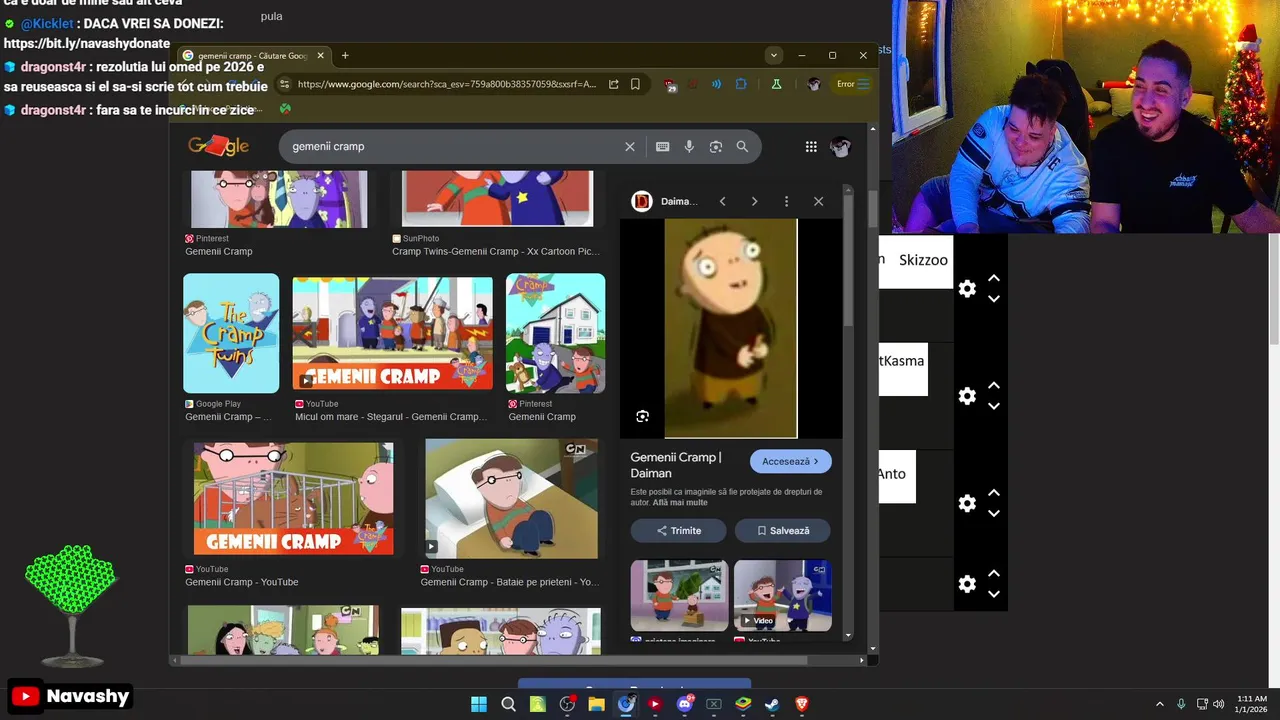Start a voice search with the microphone
The width and height of the screenshot is (1280, 720).
[x=689, y=146]
